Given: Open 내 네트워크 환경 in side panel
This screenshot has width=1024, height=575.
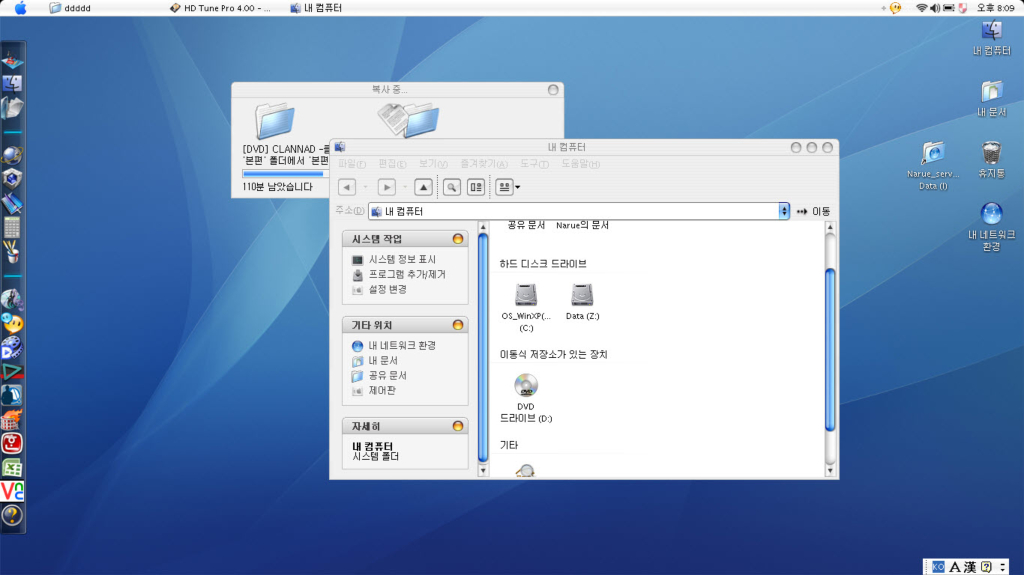Looking at the screenshot, I should (402, 346).
